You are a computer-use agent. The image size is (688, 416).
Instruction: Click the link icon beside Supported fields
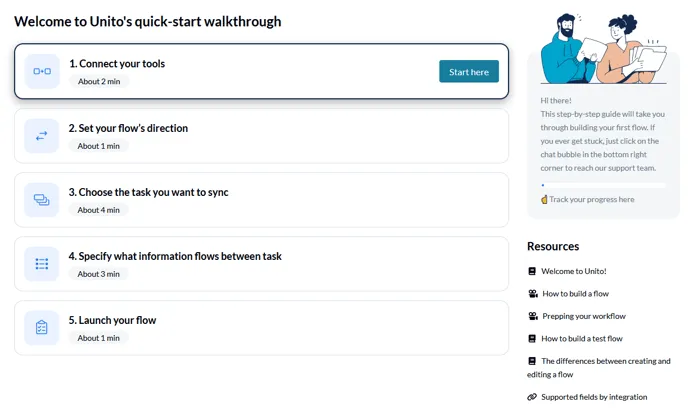[x=532, y=397]
